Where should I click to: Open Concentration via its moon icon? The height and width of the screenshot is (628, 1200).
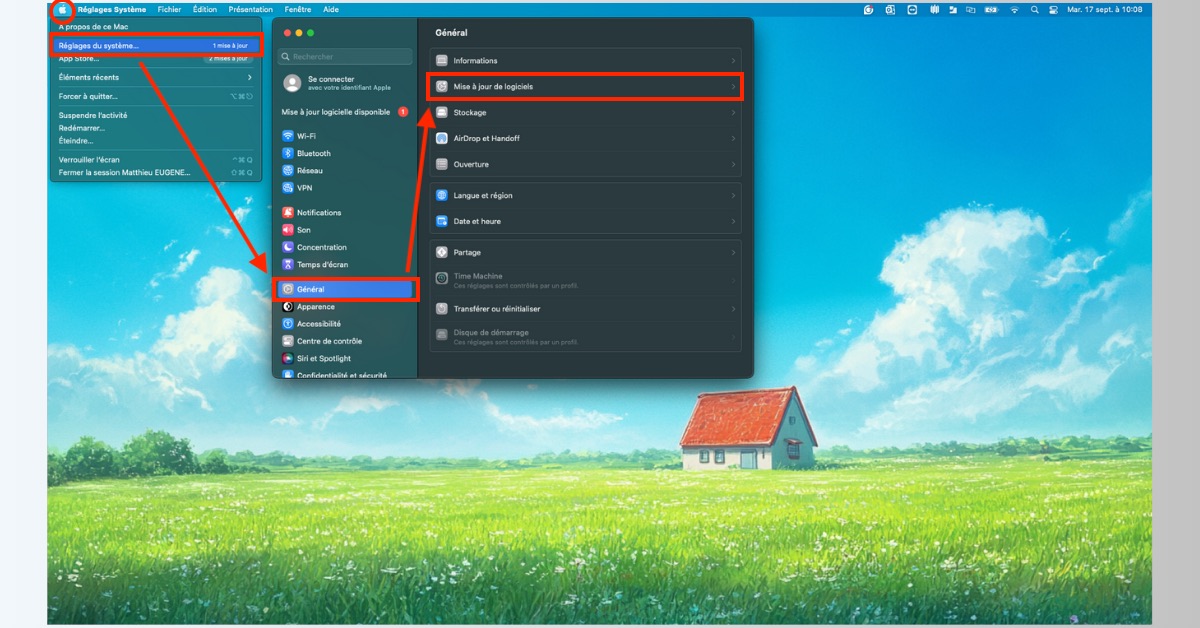tap(288, 247)
